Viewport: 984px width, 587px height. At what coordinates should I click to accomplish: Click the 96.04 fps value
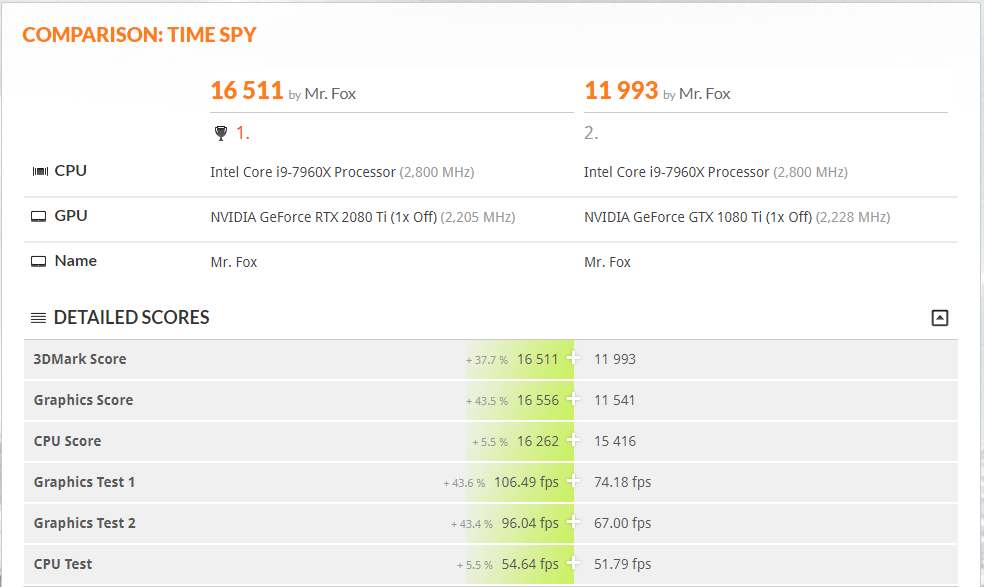click(x=530, y=523)
